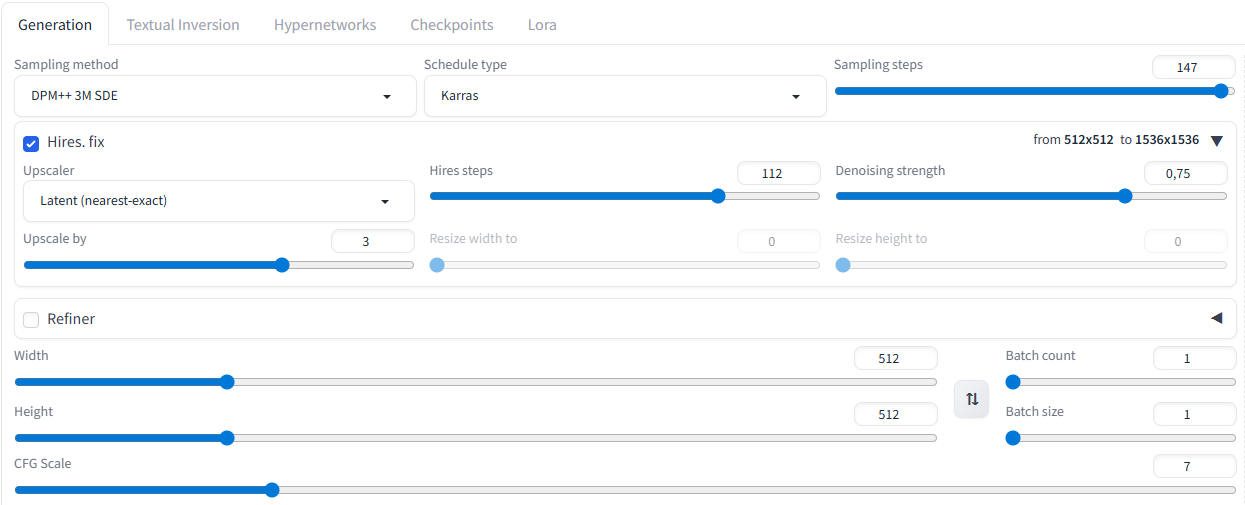Go to the Checkpoints tab
Screen dimensions: 1245x505
pos(452,25)
